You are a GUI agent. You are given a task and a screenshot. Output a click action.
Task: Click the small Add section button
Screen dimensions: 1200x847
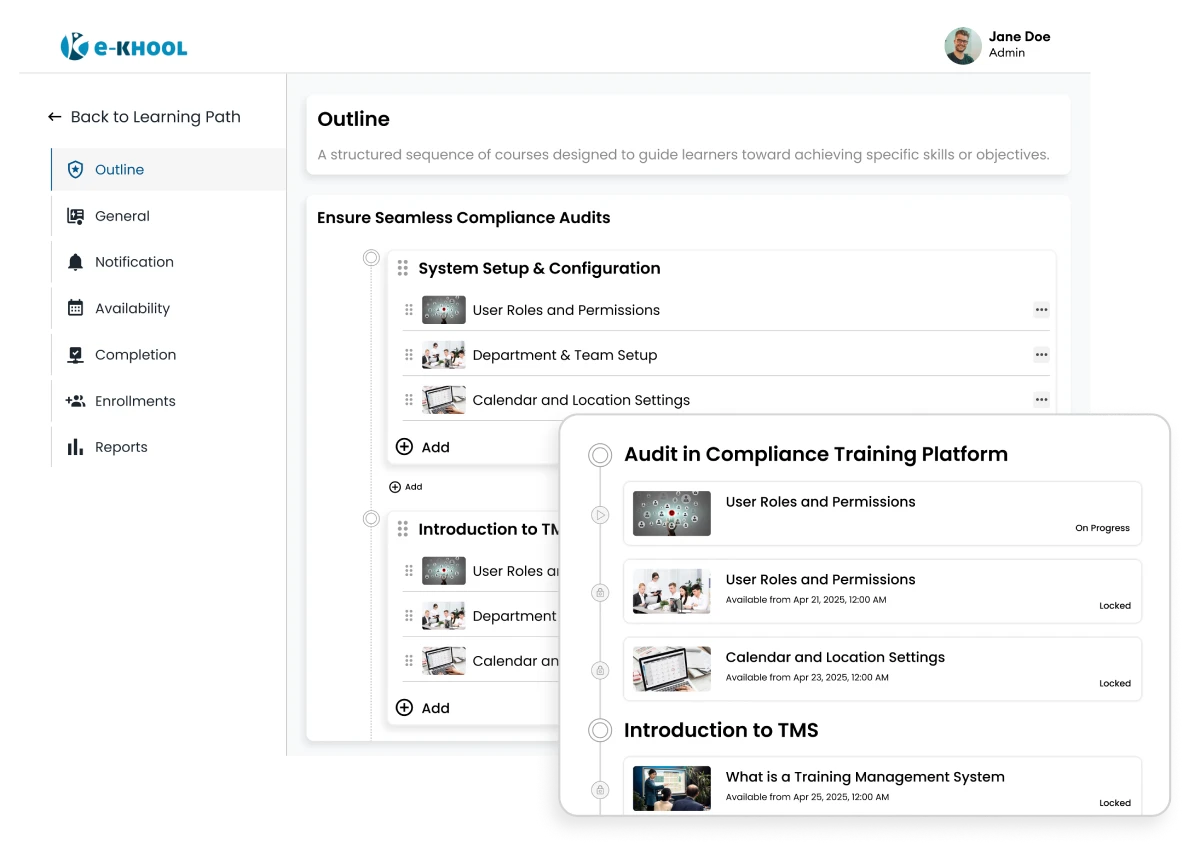click(x=405, y=487)
